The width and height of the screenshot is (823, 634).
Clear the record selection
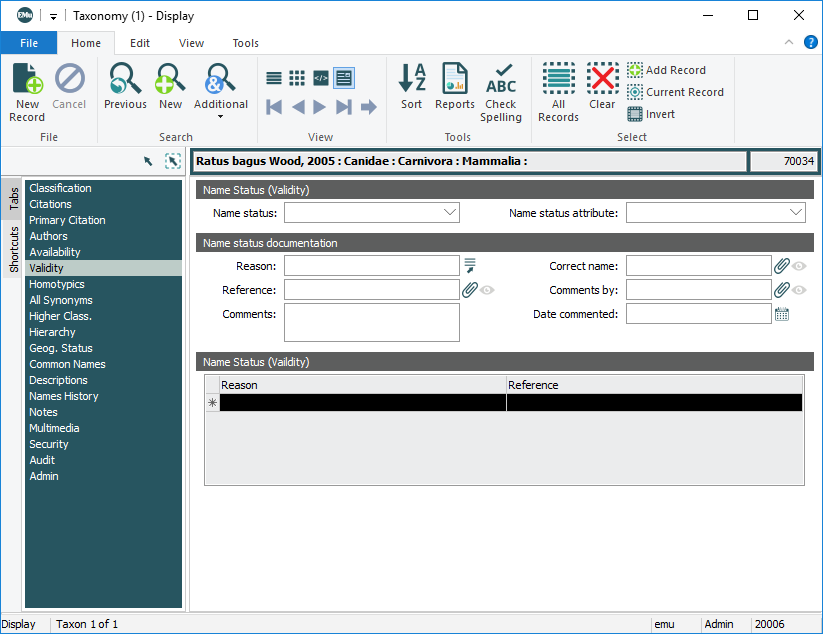pos(602,87)
